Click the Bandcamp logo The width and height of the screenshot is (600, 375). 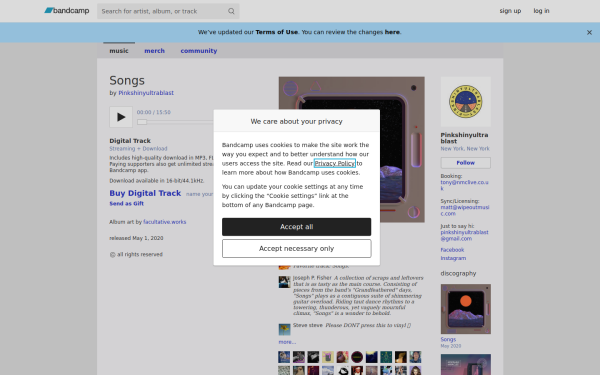coord(67,11)
